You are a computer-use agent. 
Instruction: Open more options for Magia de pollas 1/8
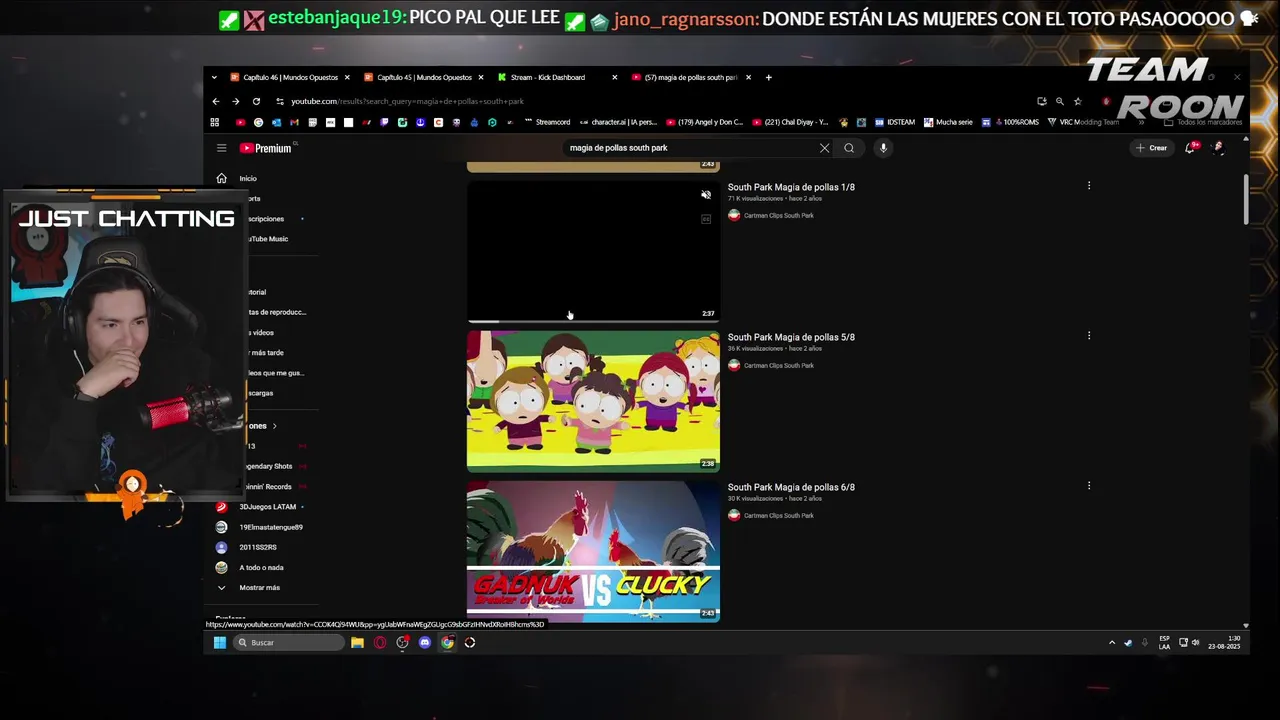1089,186
